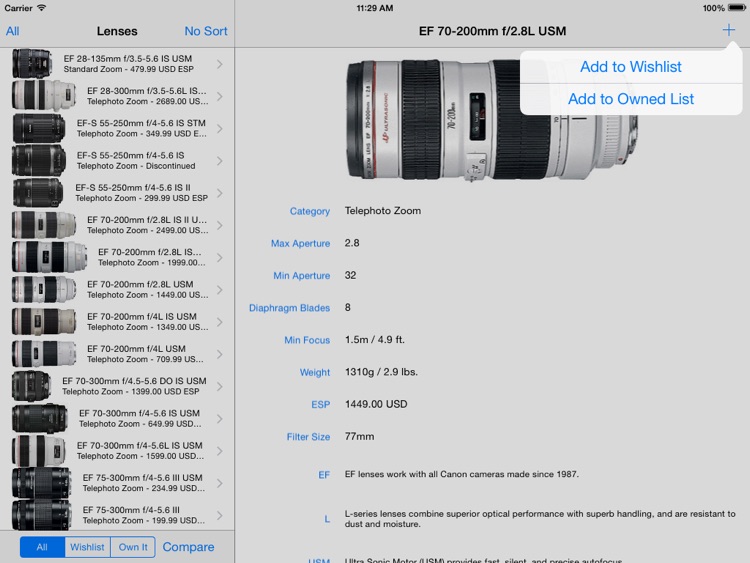Tap the Max Aperture label
Image resolution: width=750 pixels, height=563 pixels.
pos(300,243)
